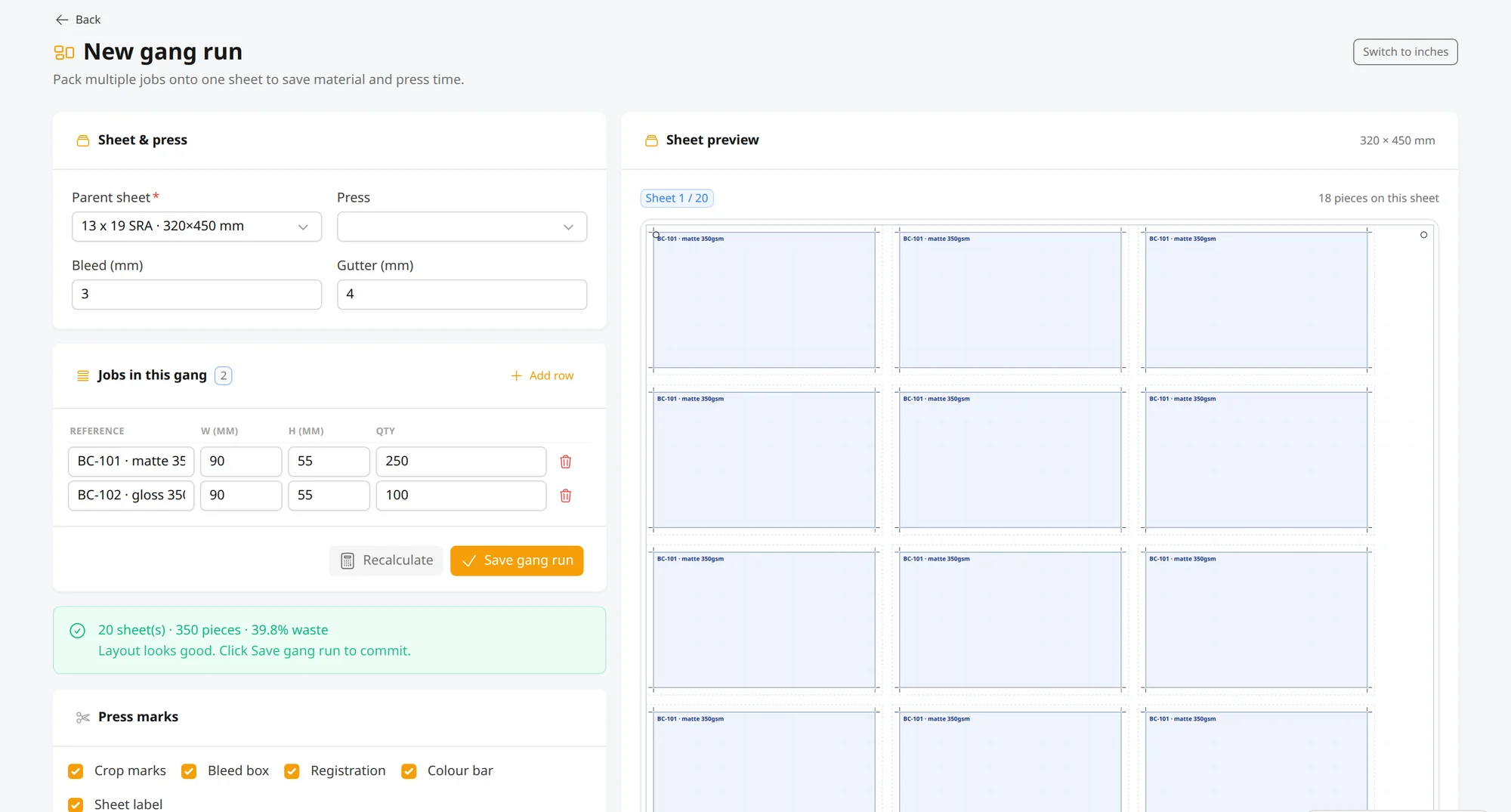
Task: Click the "Layout looks good" message line
Action: tap(255, 651)
